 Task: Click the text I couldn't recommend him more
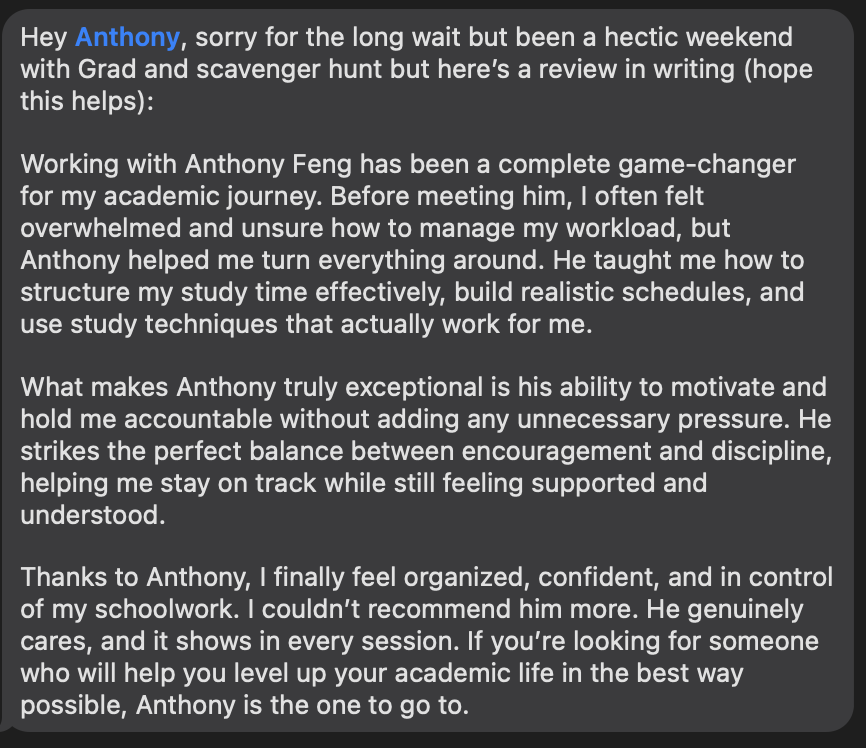pyautogui.click(x=443, y=609)
